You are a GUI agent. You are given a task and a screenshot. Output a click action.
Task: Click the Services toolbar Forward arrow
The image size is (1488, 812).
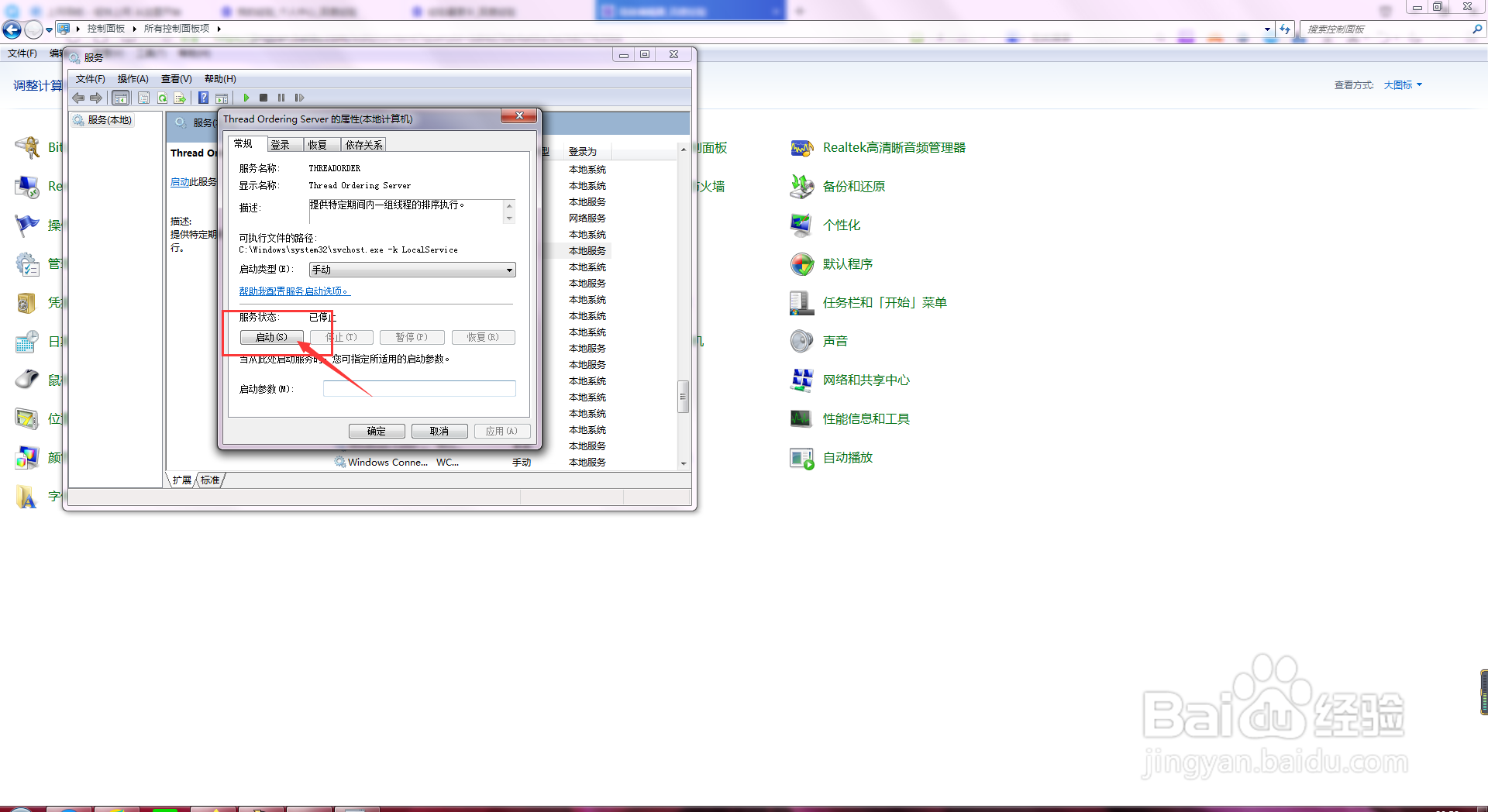click(x=95, y=98)
